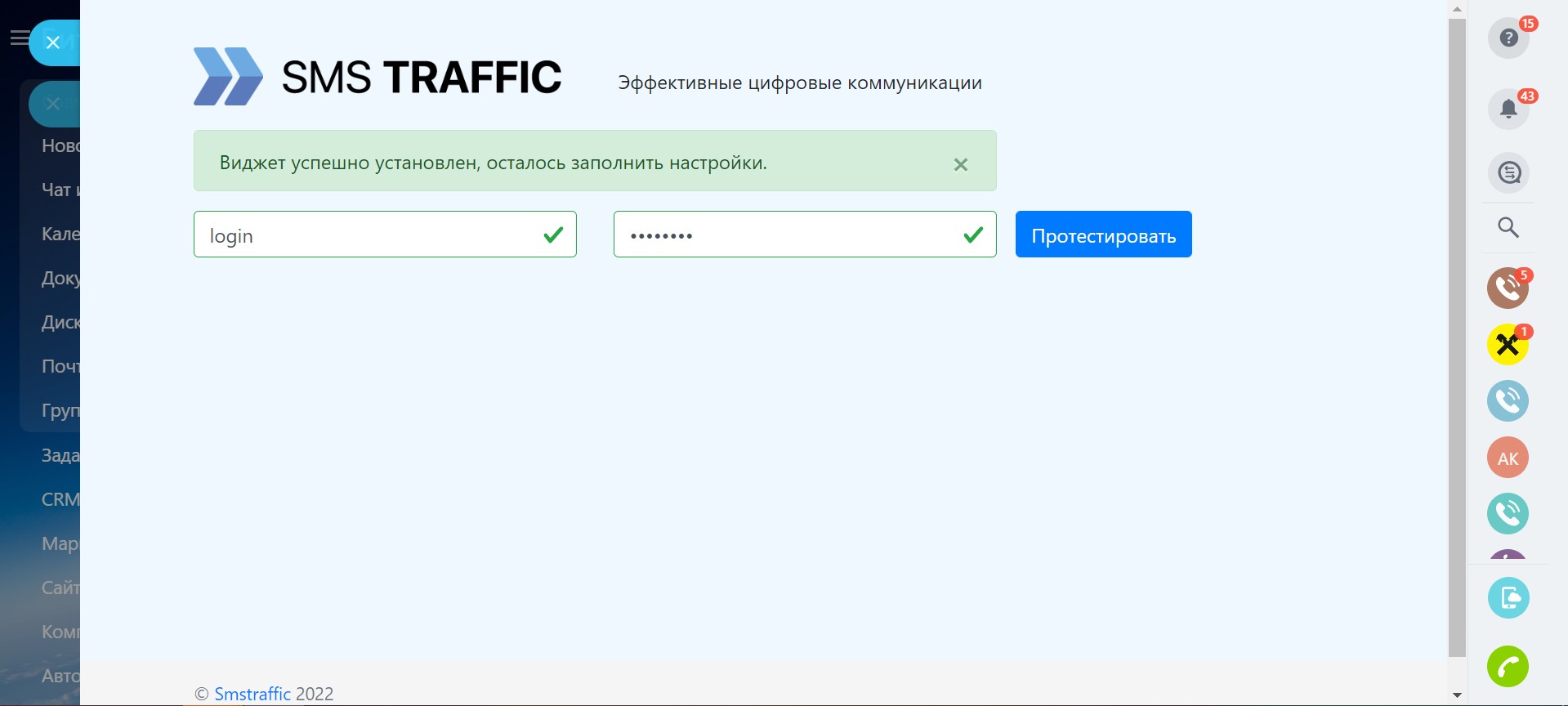The image size is (1568, 706).
Task: Open the light blue phone avatar
Action: click(1508, 401)
